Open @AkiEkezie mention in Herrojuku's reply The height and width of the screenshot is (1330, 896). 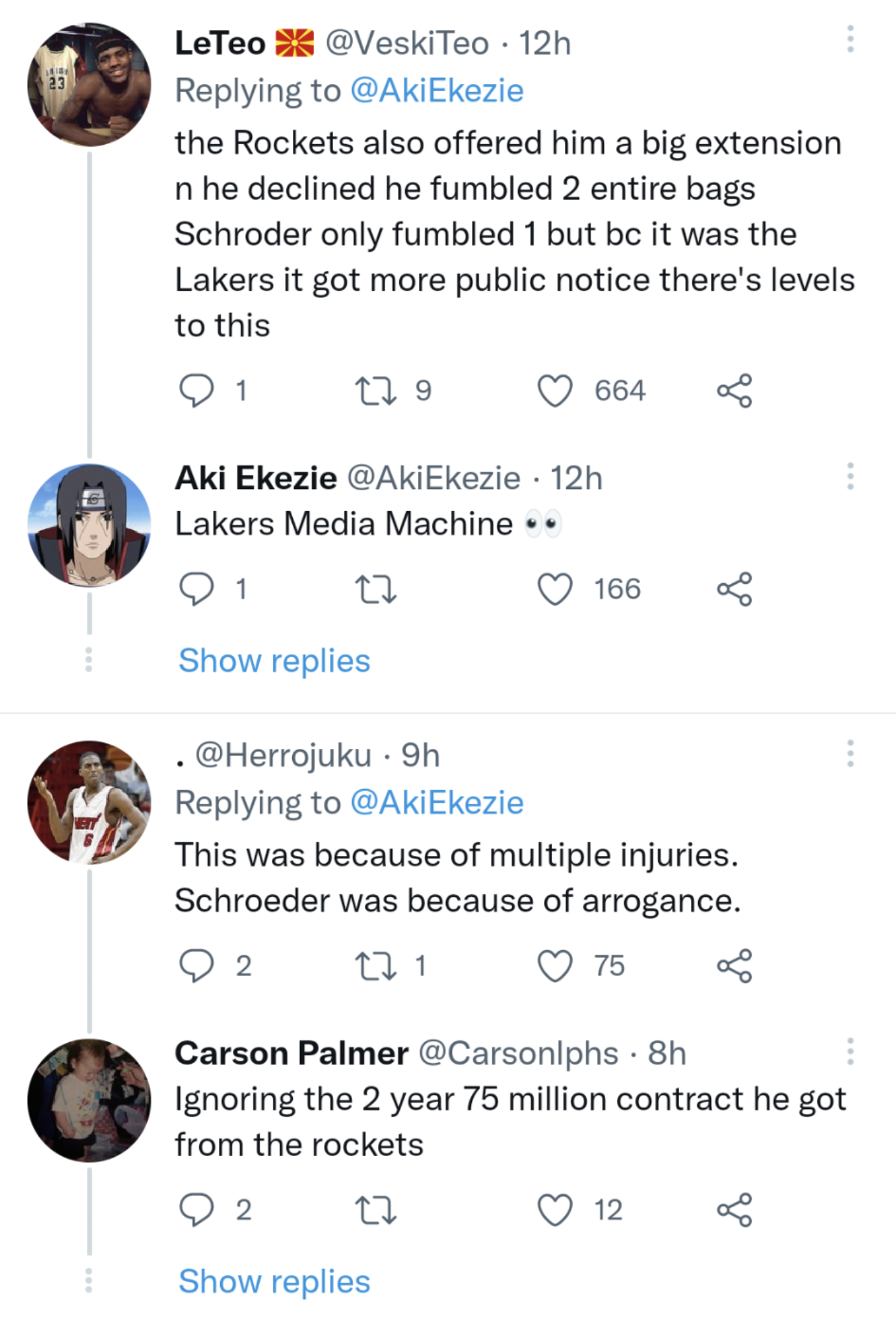pyautogui.click(x=437, y=803)
